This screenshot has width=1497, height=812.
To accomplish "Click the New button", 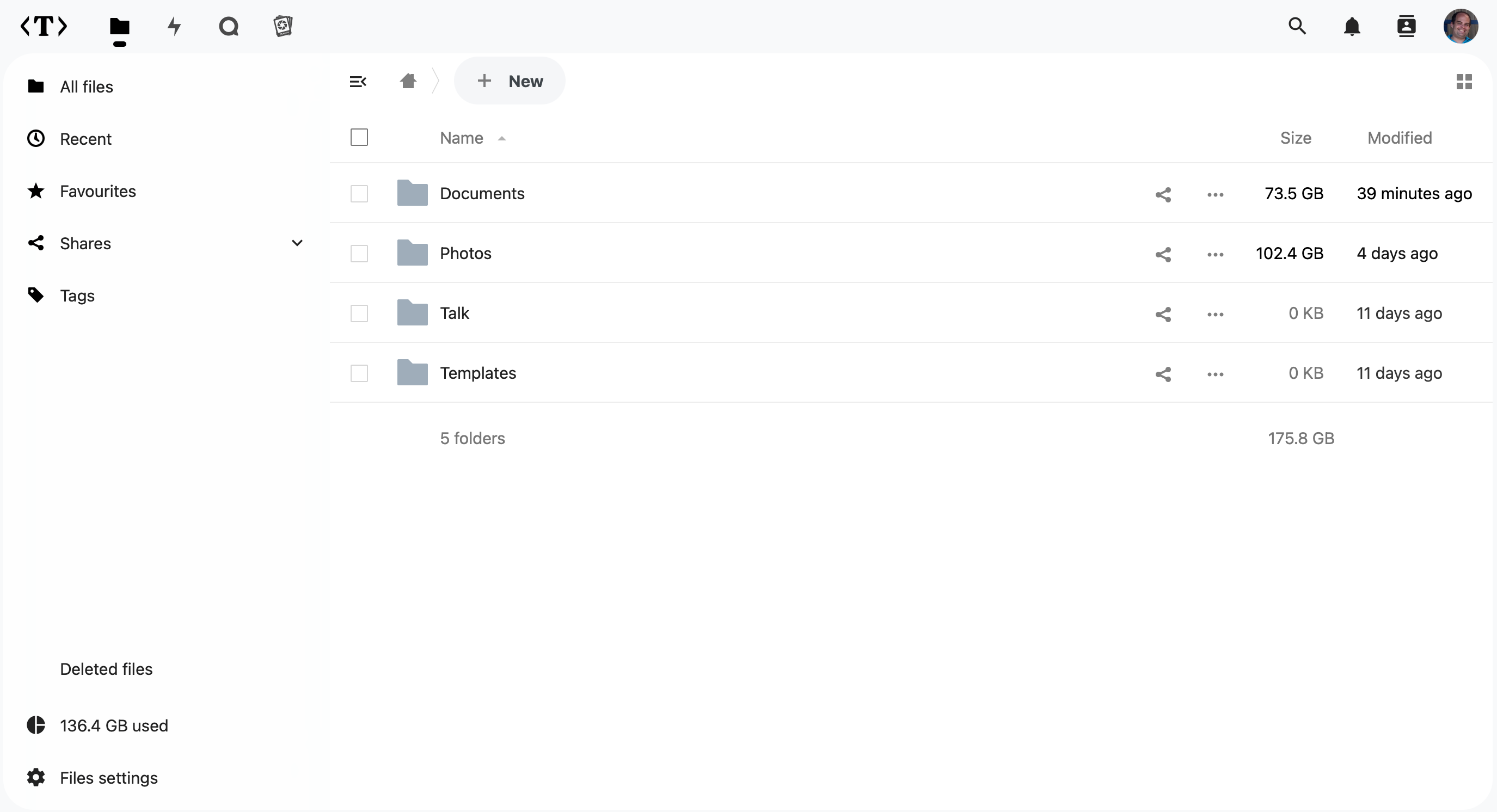I will point(510,81).
